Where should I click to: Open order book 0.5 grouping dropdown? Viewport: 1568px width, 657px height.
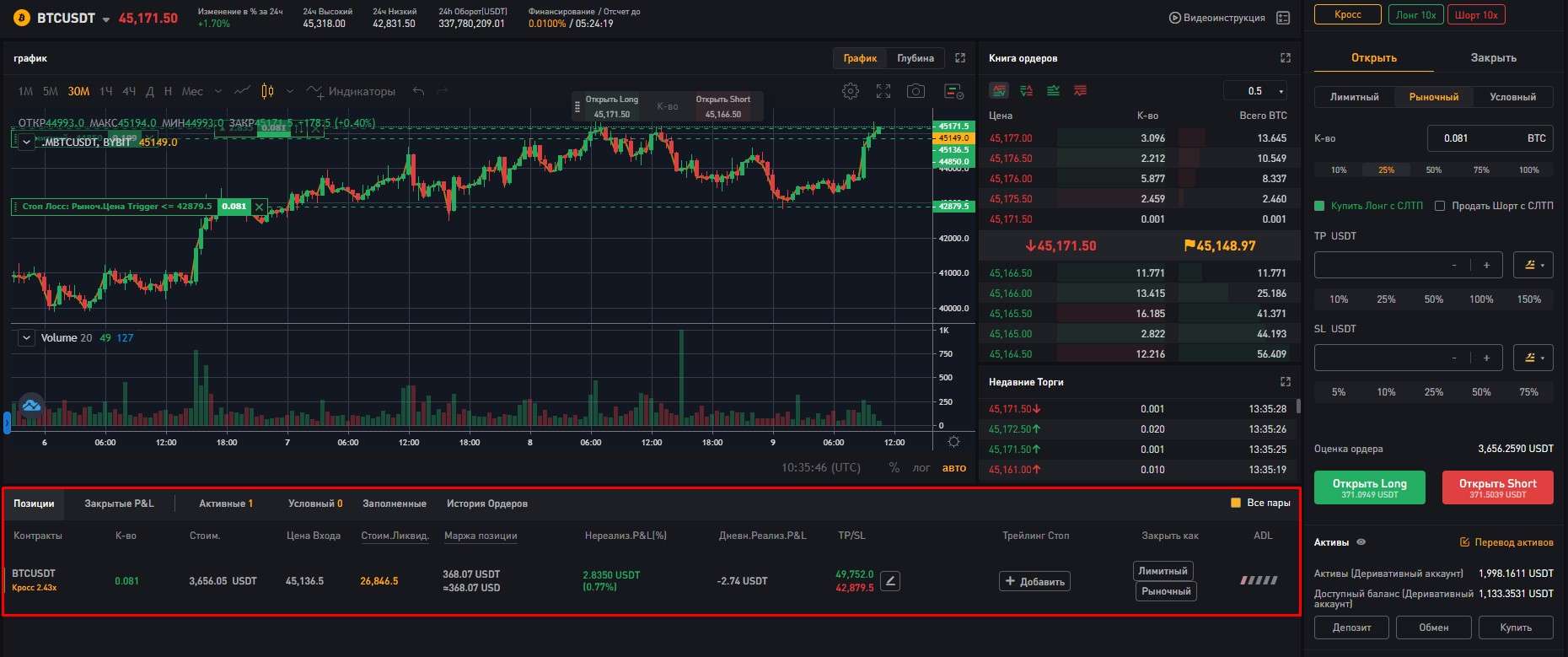coord(1255,91)
